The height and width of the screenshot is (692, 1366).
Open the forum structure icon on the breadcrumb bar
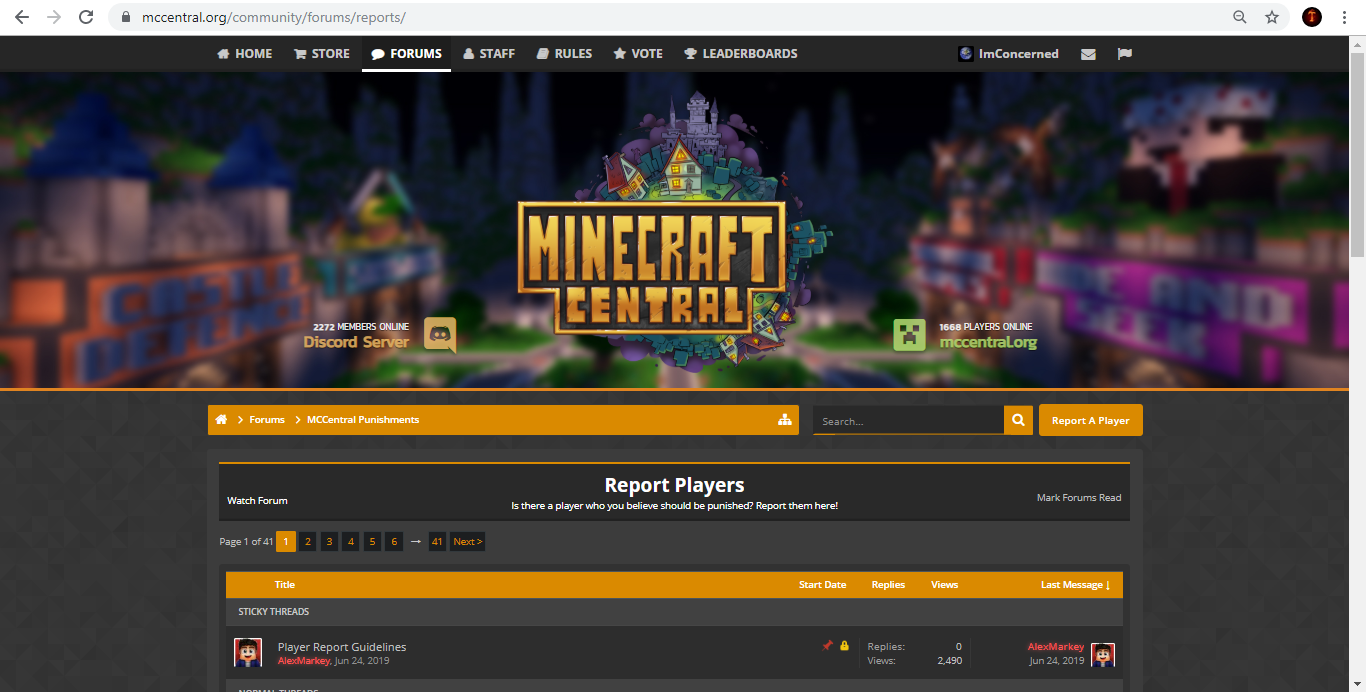click(x=786, y=419)
